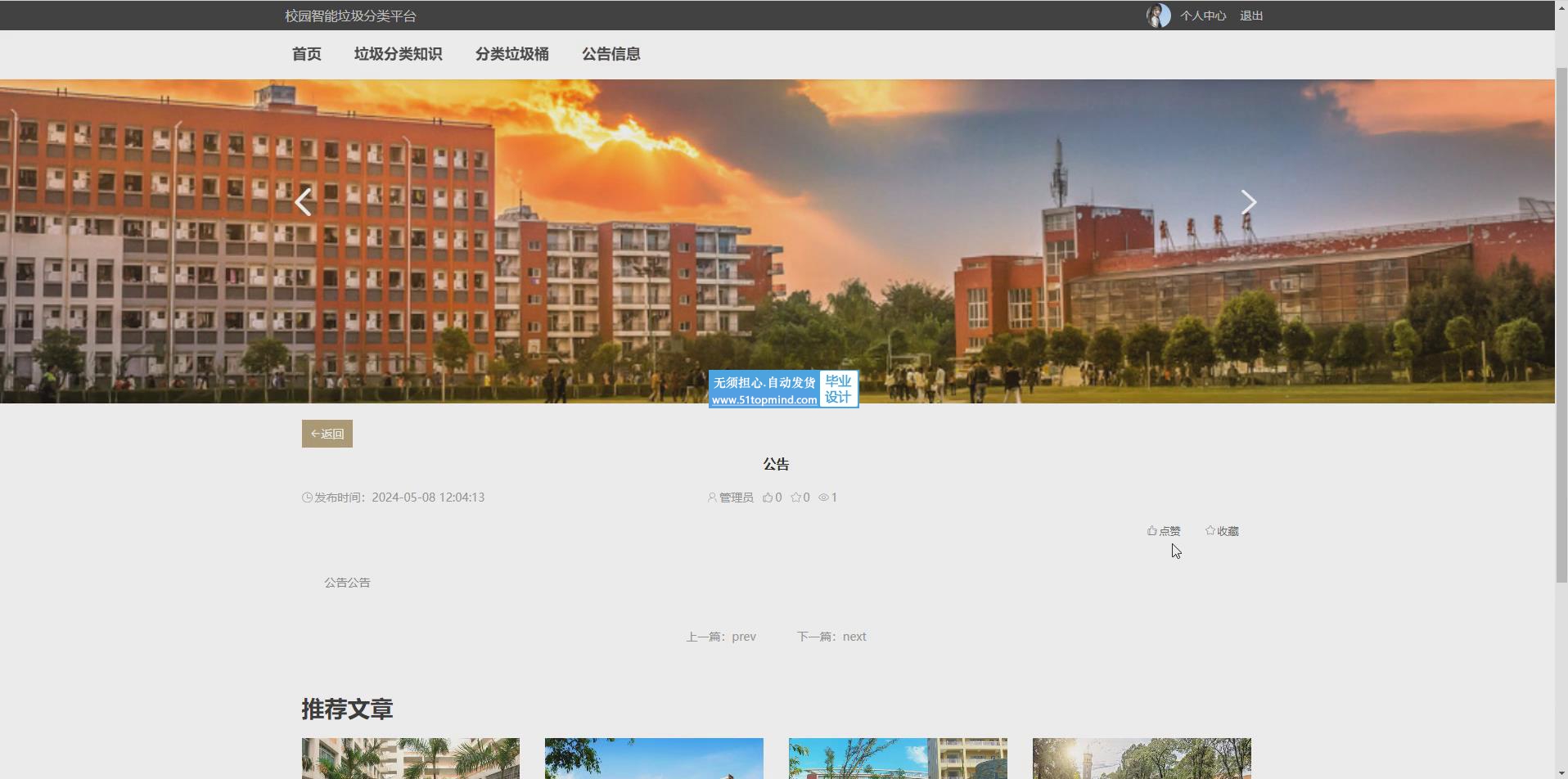Go to 上一篇 prev article
This screenshot has height=779, width=1568.
(721, 637)
